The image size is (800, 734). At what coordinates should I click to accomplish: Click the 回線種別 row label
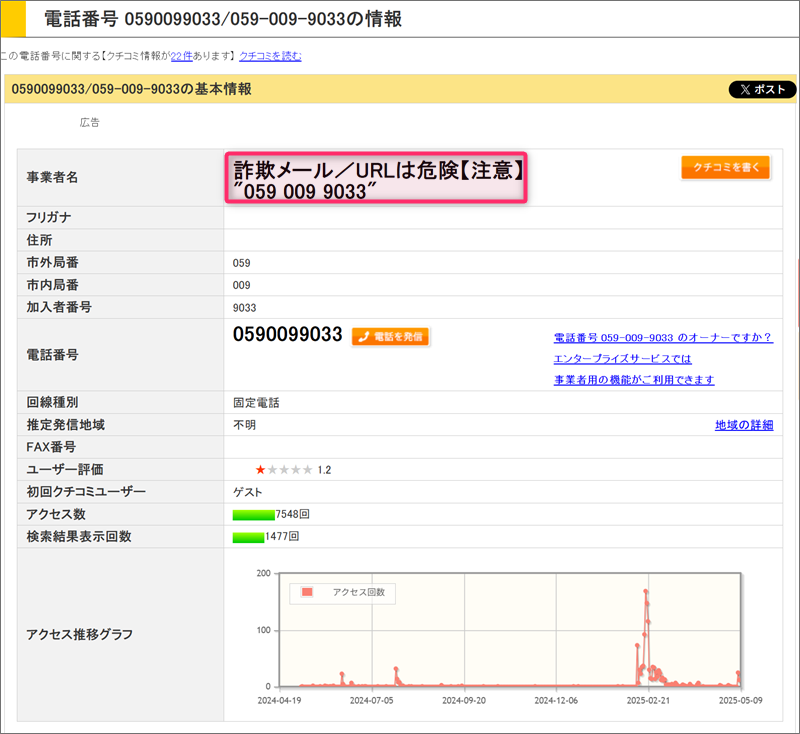[52, 402]
